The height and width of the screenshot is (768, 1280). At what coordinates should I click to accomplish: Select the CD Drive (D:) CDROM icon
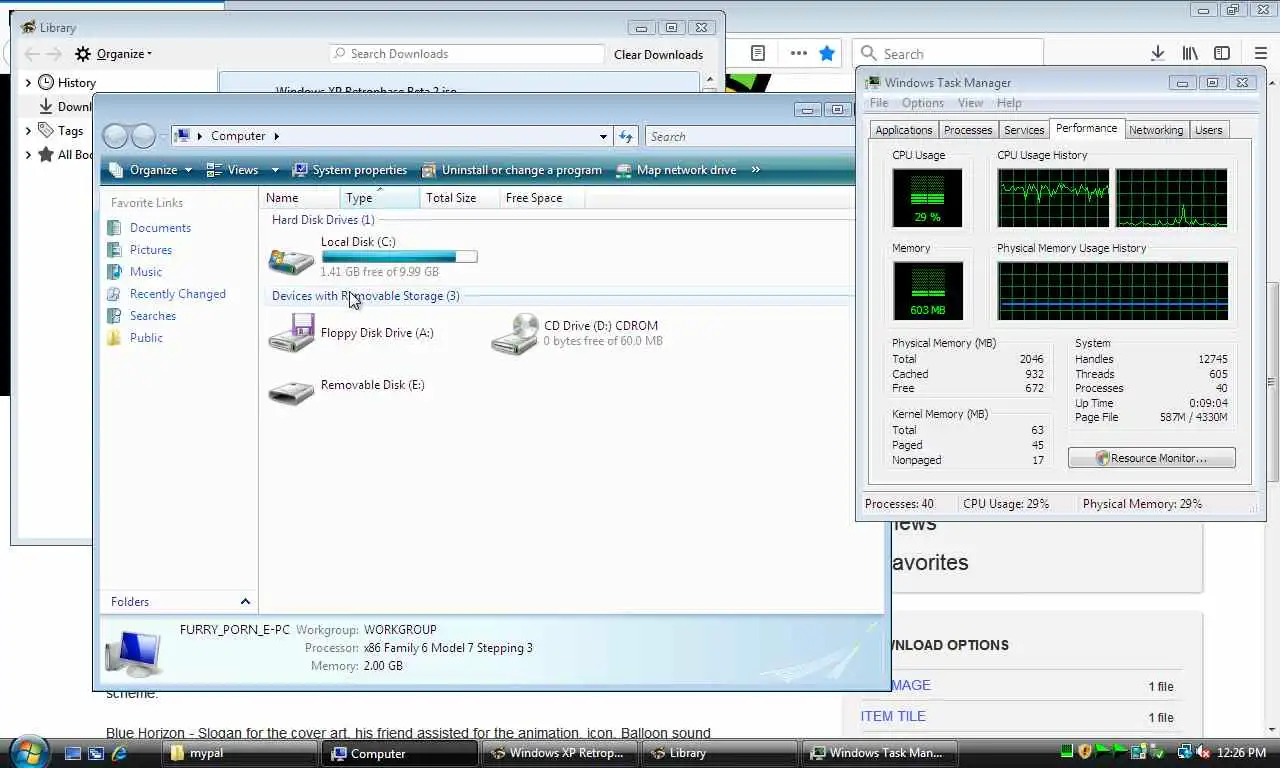coord(515,334)
